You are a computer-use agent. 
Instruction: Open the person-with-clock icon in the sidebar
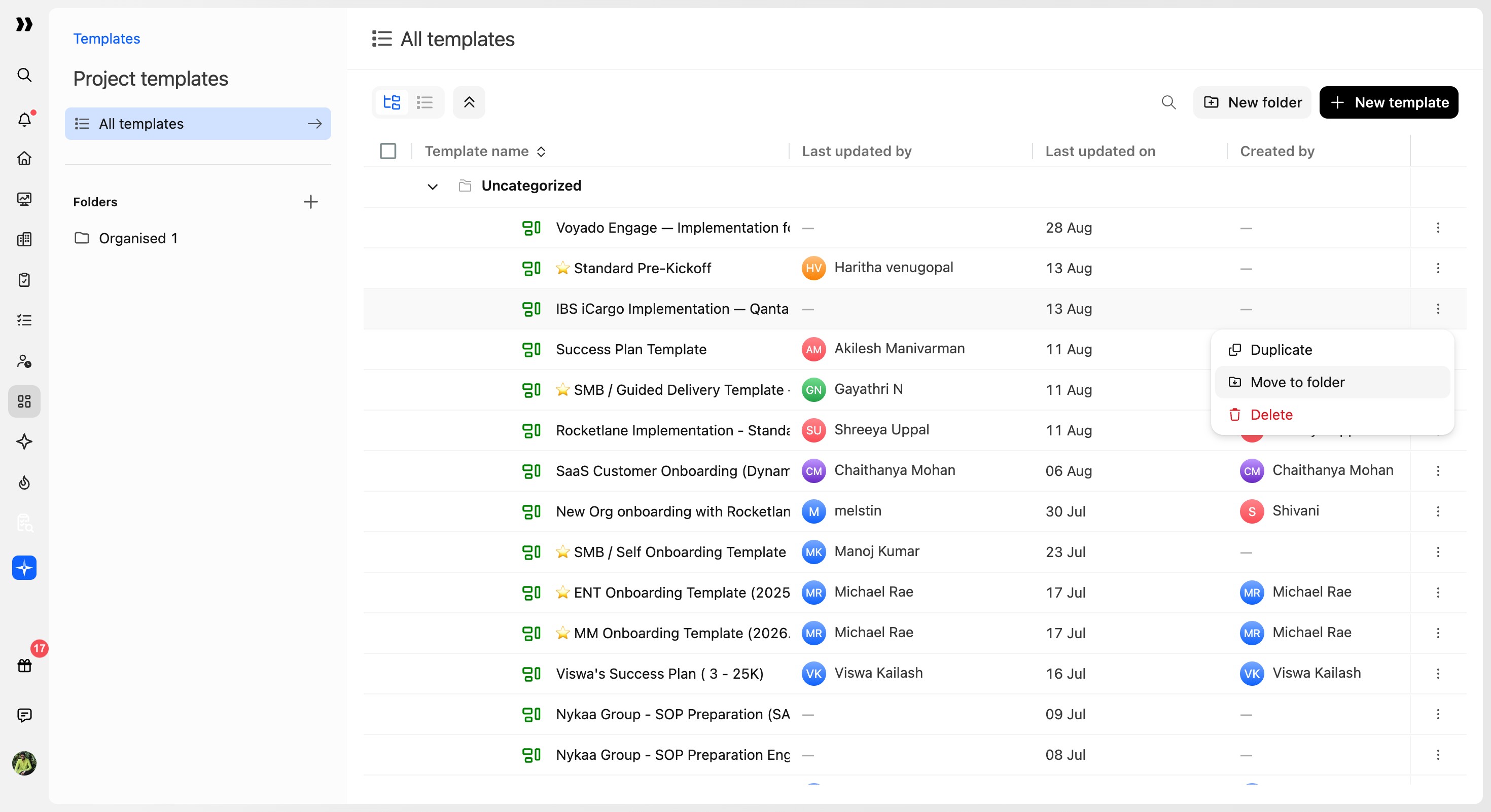(24, 361)
